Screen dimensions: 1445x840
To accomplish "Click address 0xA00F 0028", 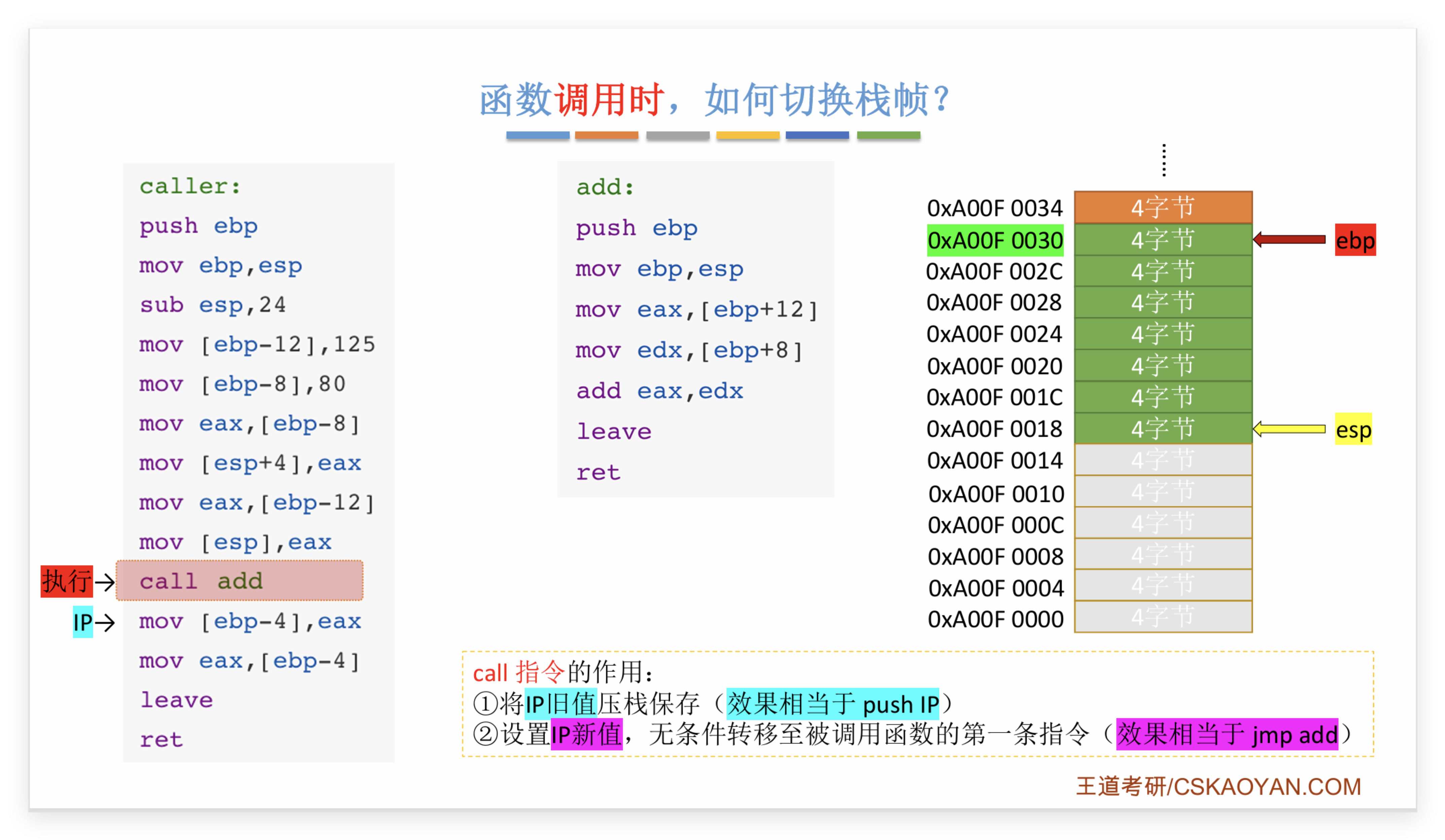I will (x=994, y=302).
